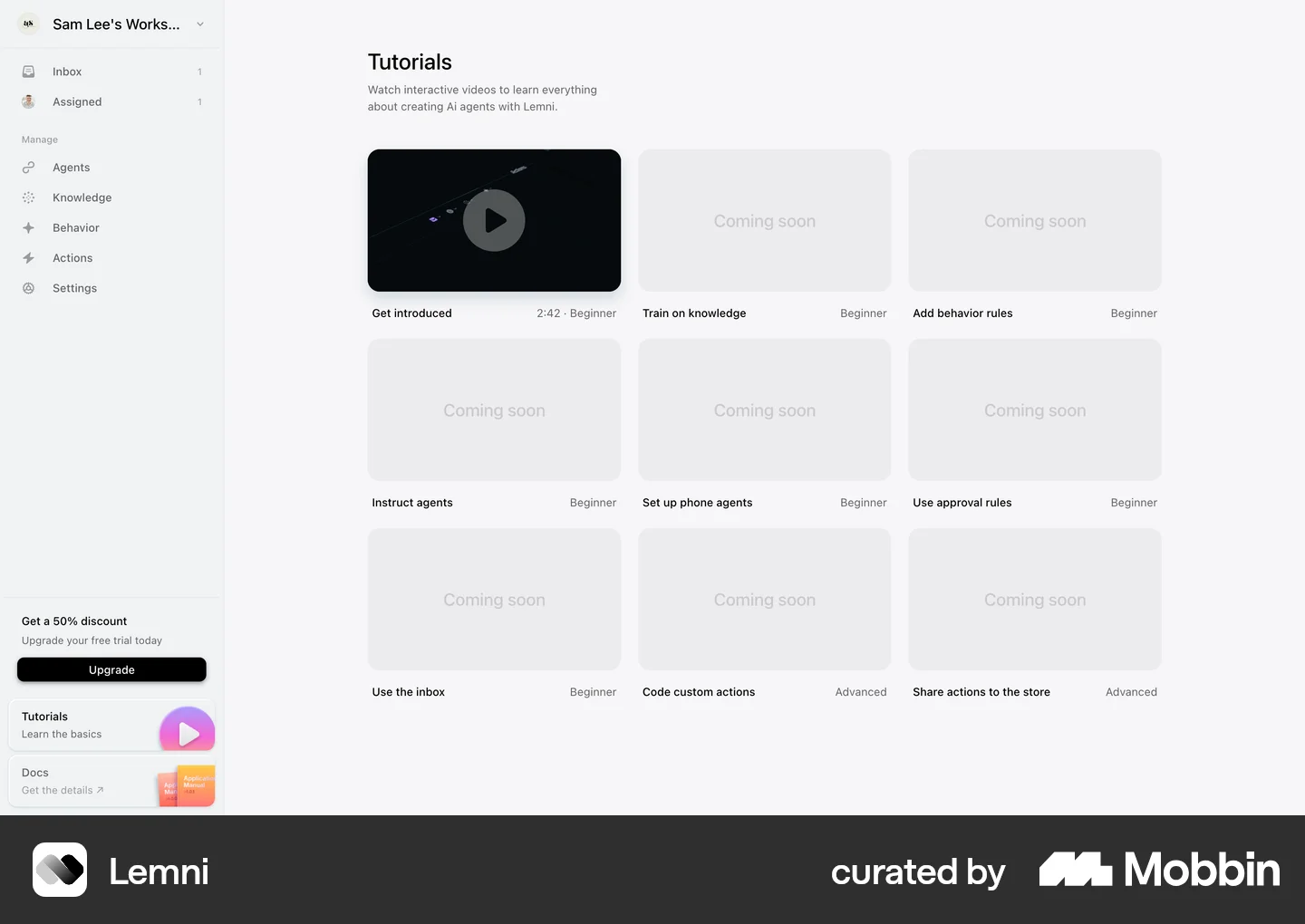
Task: Click the Train on knowledge thumbnail
Action: pos(765,220)
